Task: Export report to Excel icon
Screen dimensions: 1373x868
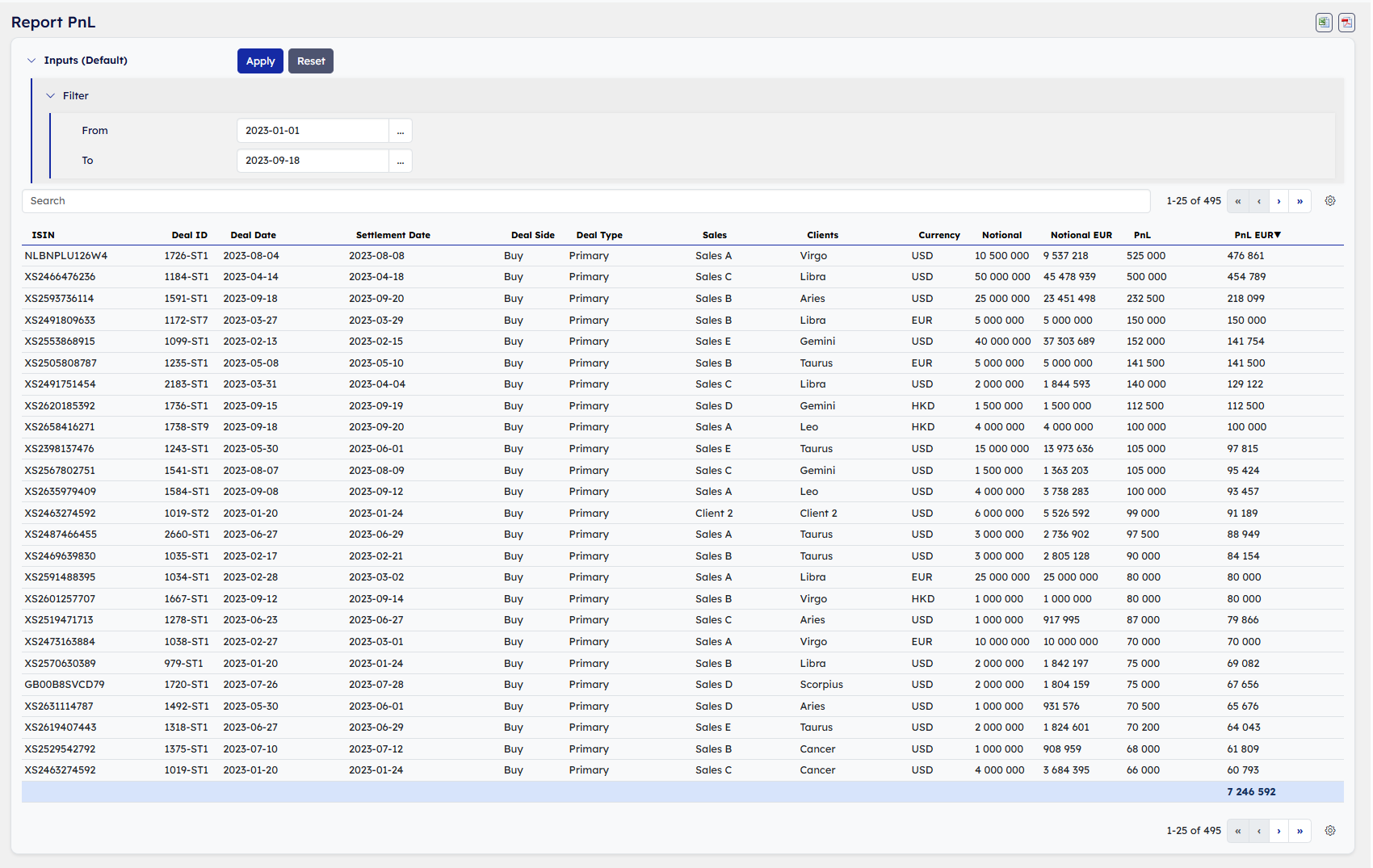Action: [x=1324, y=23]
